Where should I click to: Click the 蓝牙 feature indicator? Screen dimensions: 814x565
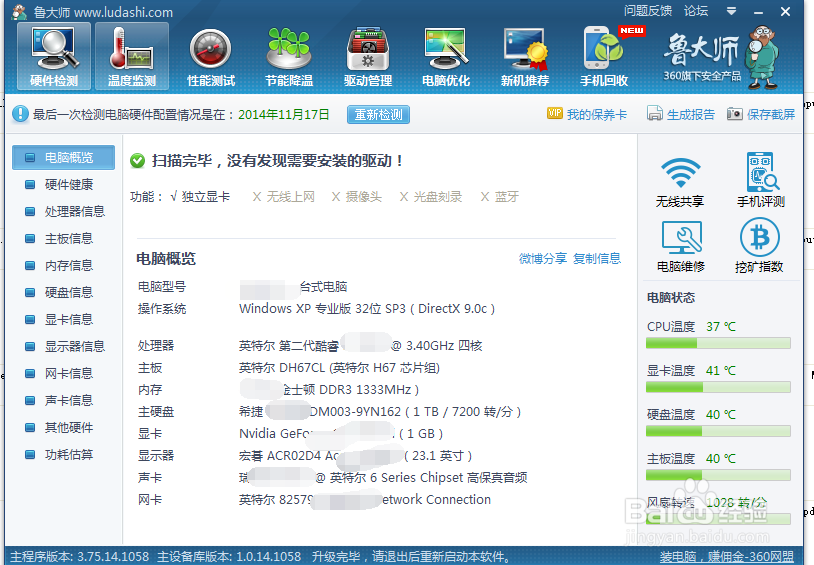499,197
